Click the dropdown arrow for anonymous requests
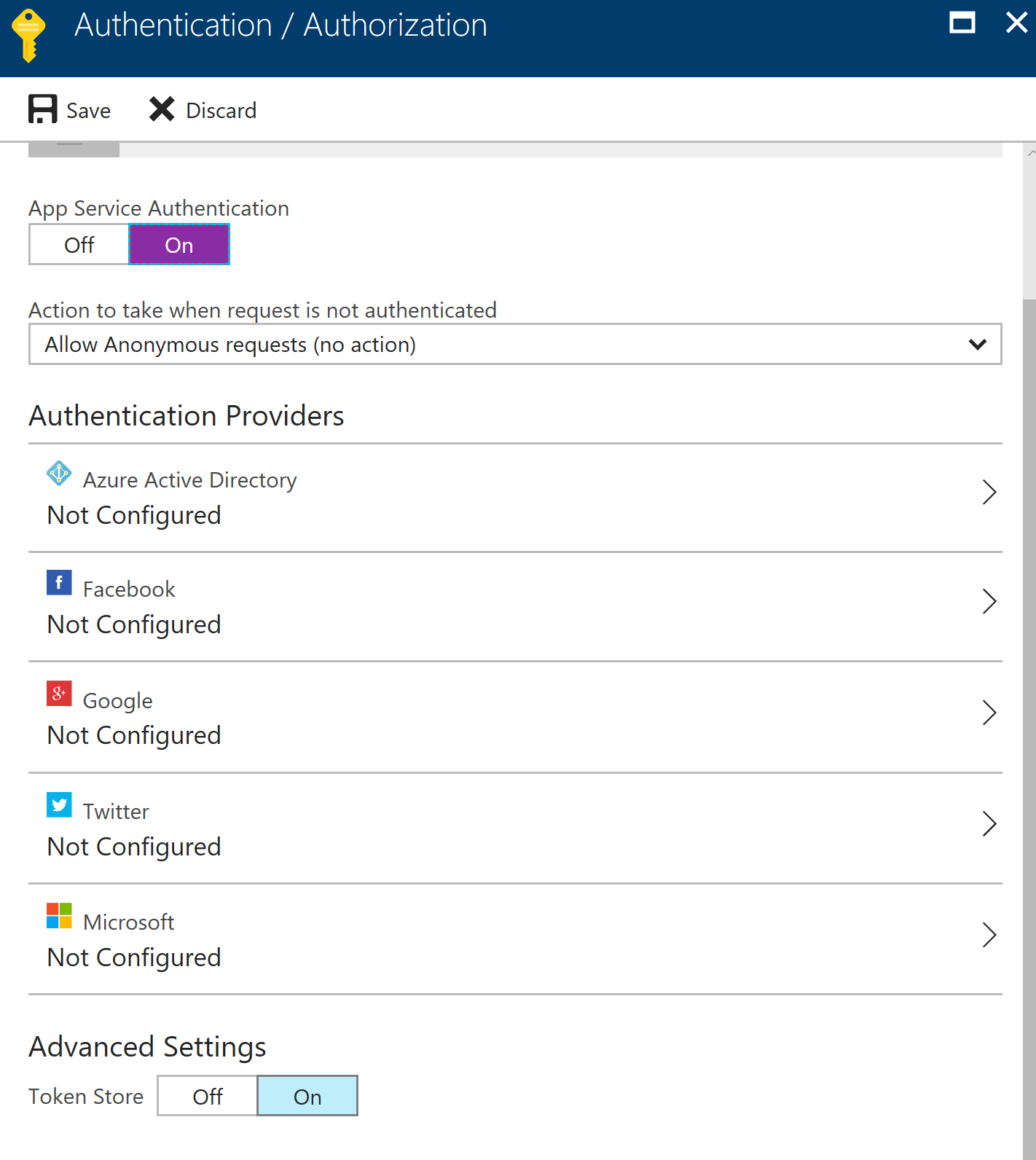The height and width of the screenshot is (1160, 1036). (978, 344)
